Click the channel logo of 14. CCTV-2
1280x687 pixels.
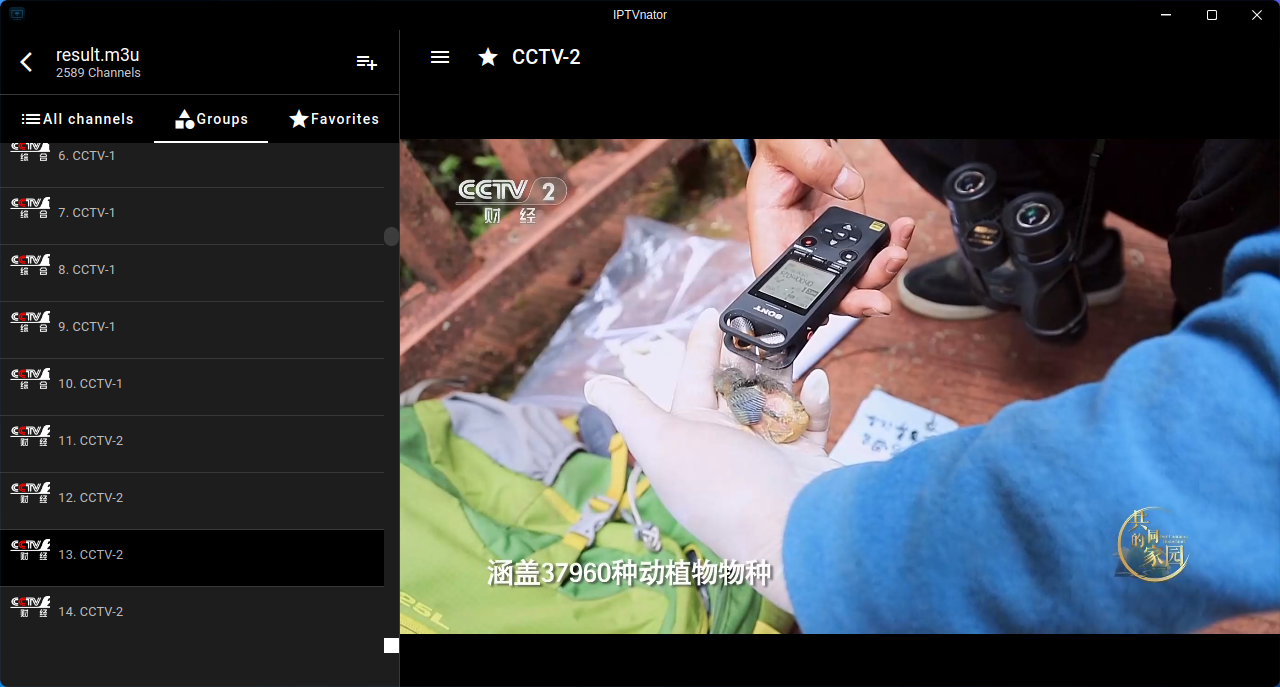[30, 607]
